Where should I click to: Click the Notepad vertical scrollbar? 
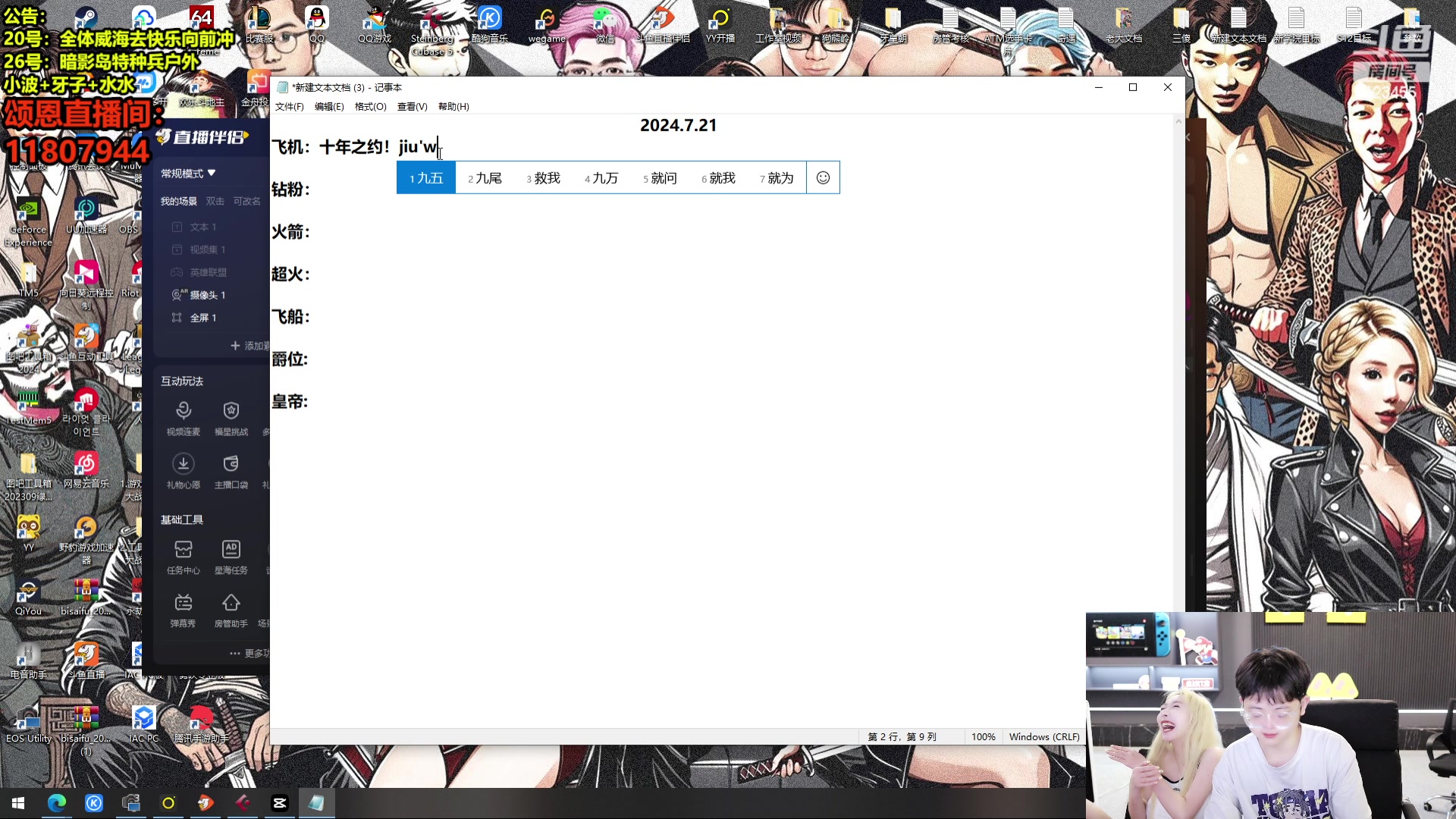(1178, 379)
